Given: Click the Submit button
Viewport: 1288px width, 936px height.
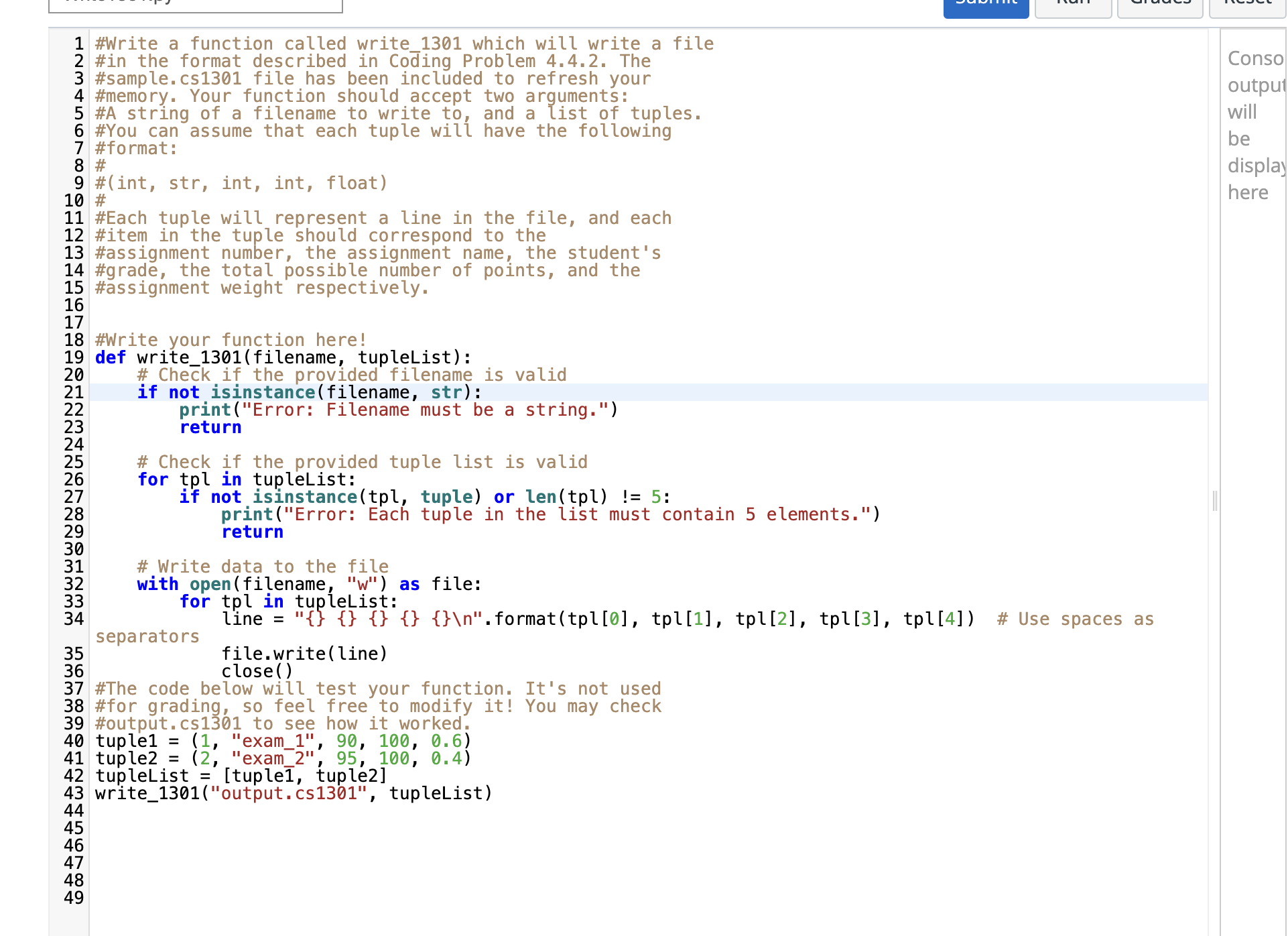Looking at the screenshot, I should pyautogui.click(x=985, y=5).
